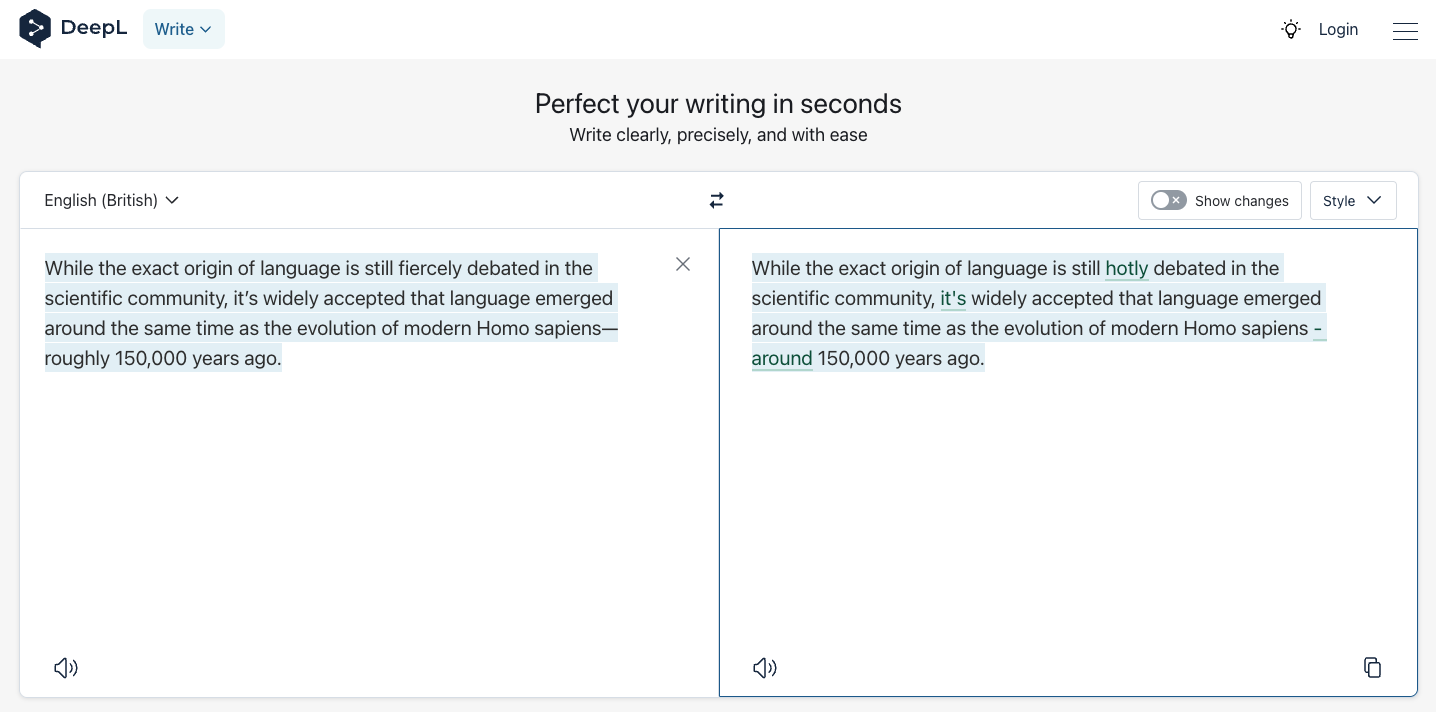Play audio of the improved text

click(x=764, y=668)
